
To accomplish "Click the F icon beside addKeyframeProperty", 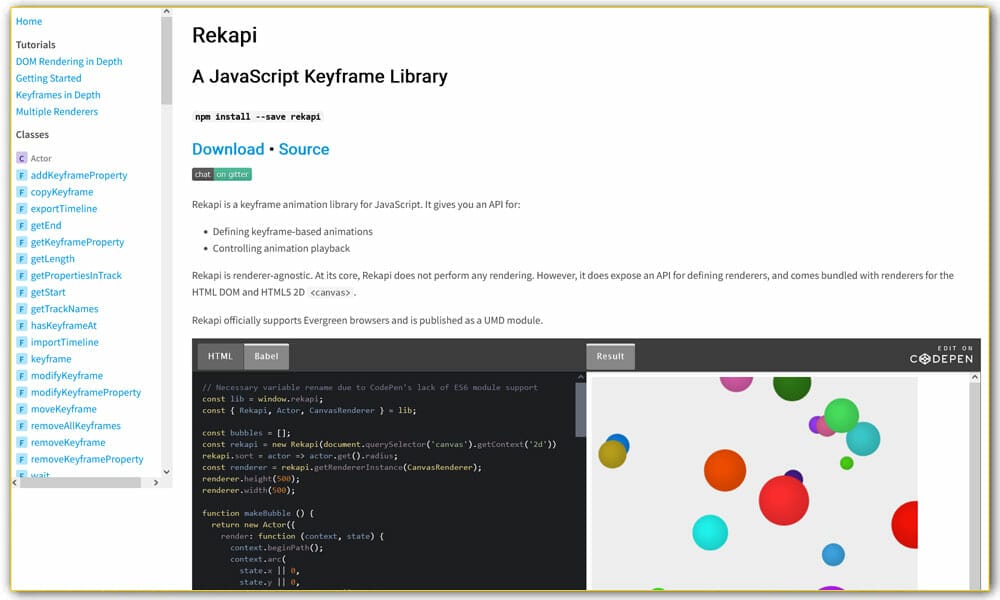I will (x=21, y=175).
